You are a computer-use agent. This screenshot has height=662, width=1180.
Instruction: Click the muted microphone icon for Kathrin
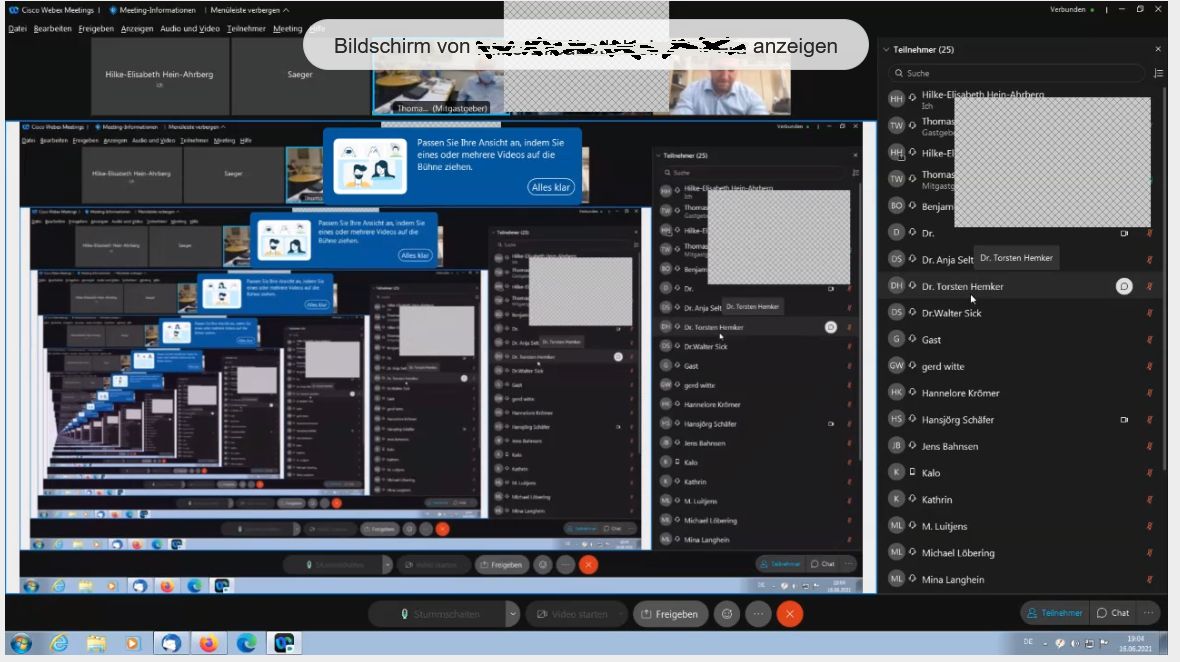point(1149,500)
